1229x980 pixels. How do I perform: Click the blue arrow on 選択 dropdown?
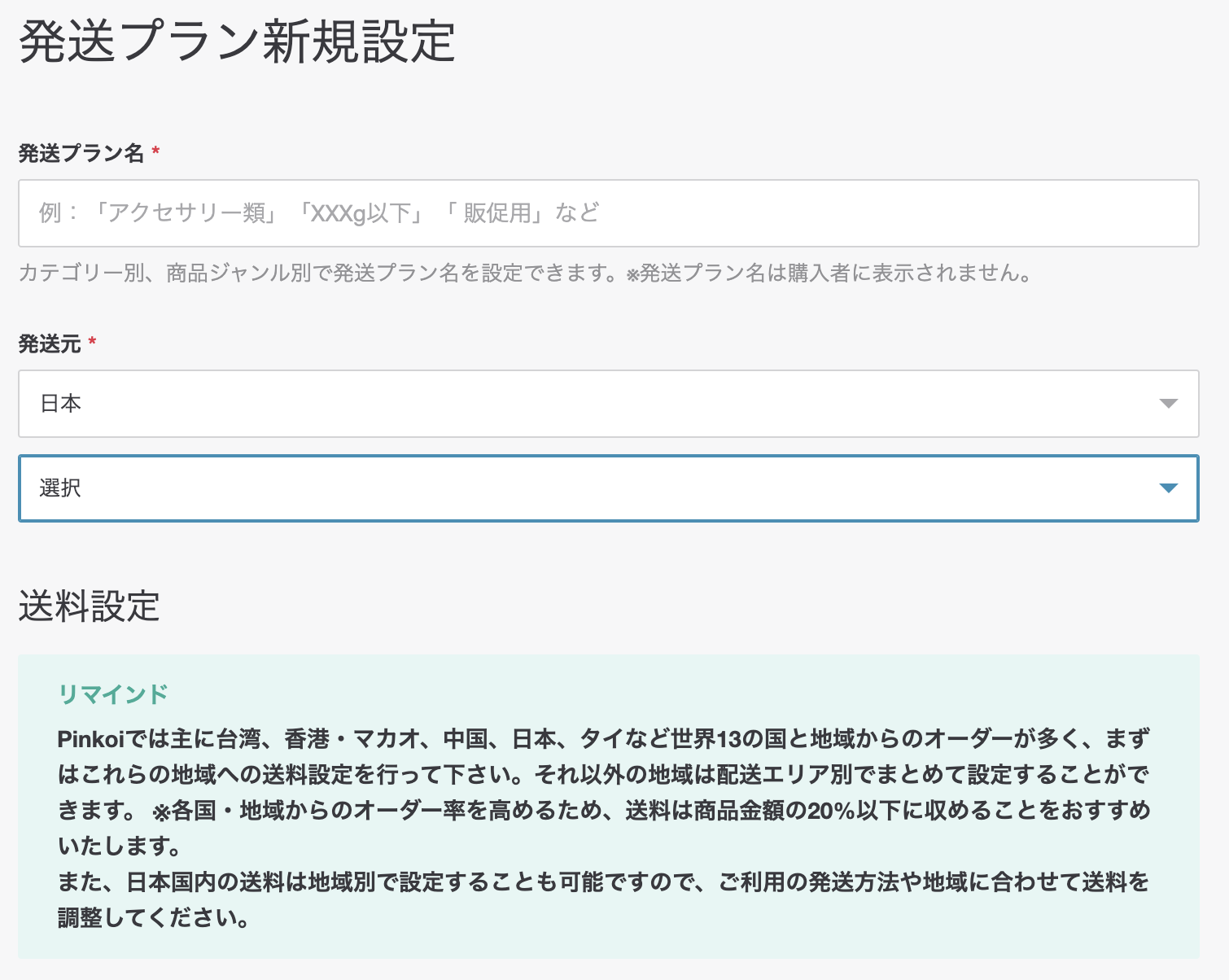1168,488
